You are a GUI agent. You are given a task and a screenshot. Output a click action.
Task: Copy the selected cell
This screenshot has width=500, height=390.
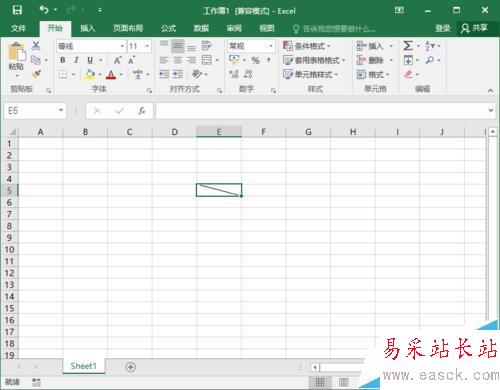(36, 60)
